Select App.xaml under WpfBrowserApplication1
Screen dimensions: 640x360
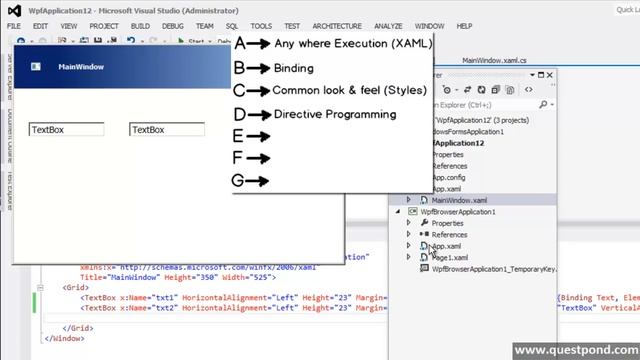[447, 246]
